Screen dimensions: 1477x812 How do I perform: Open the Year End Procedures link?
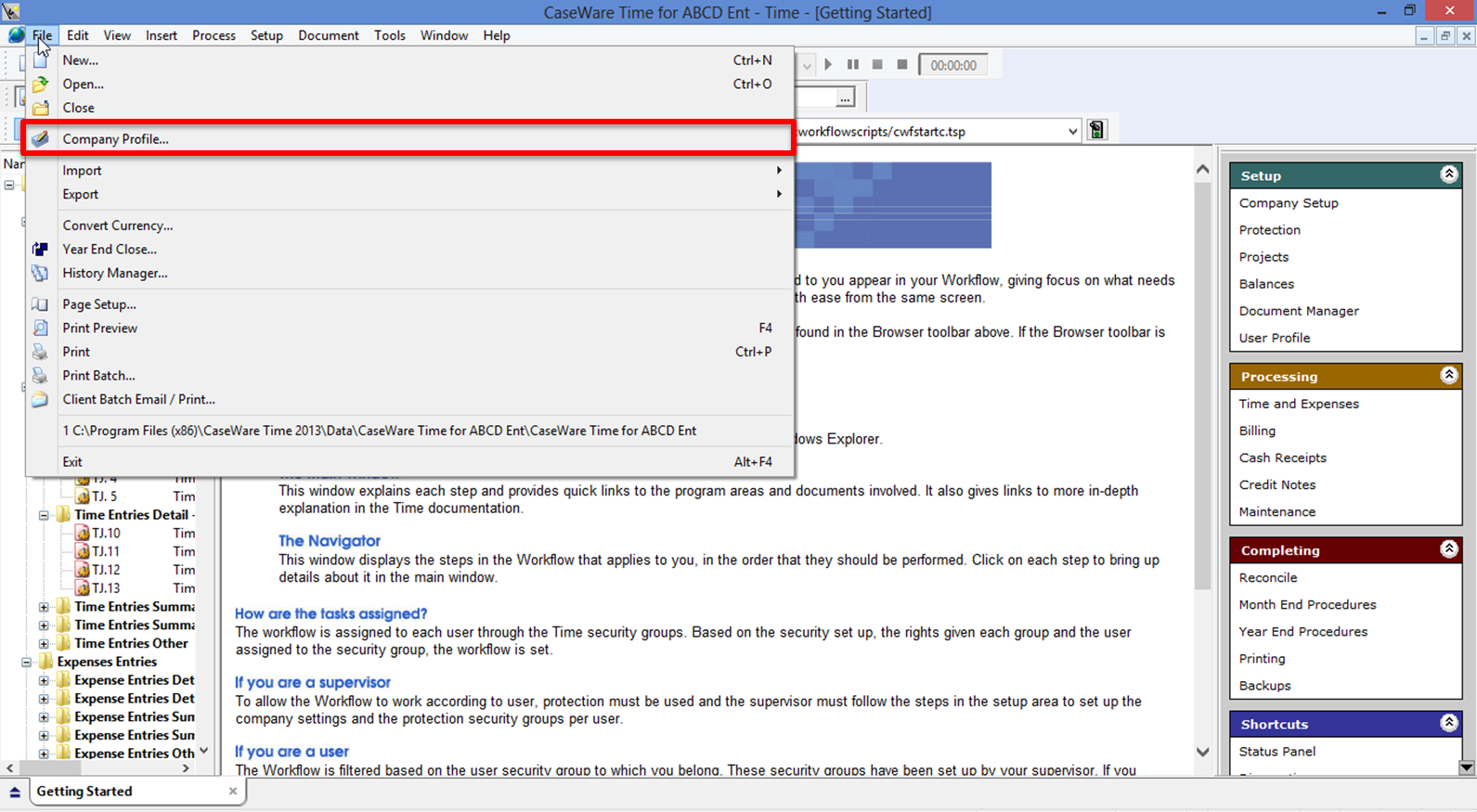point(1302,631)
